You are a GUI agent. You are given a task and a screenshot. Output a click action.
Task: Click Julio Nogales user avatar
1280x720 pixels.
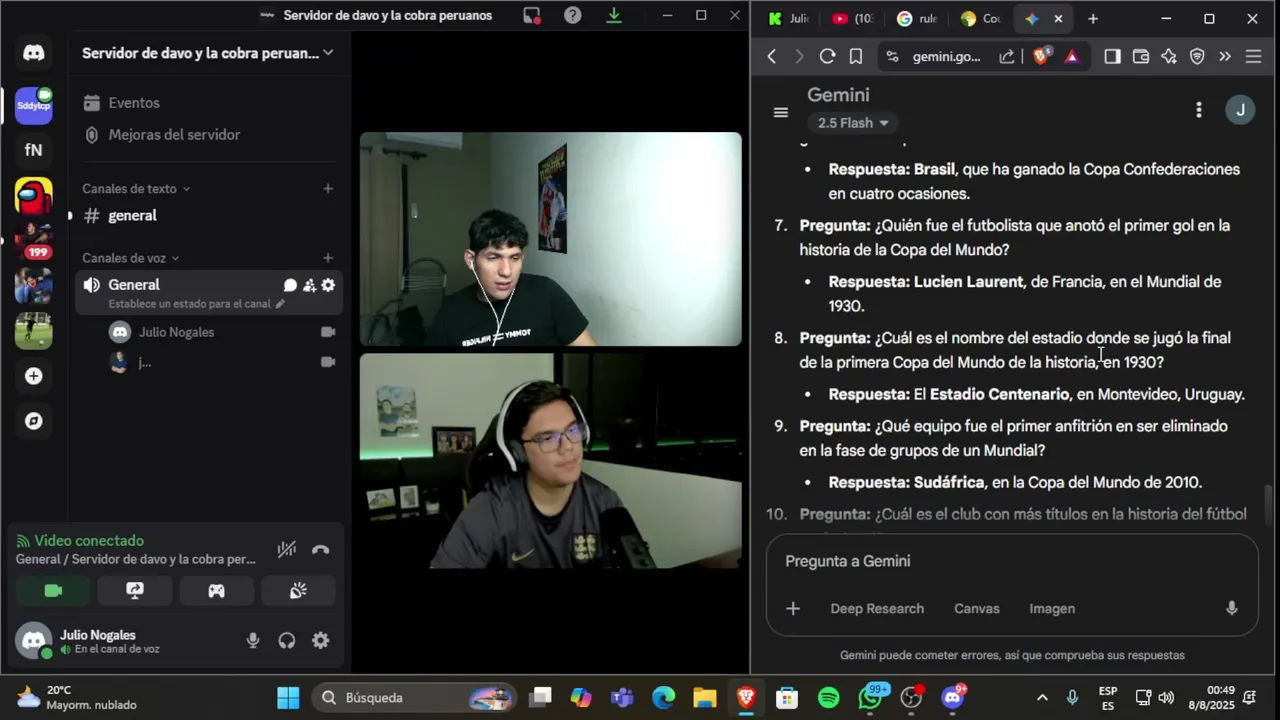click(35, 641)
